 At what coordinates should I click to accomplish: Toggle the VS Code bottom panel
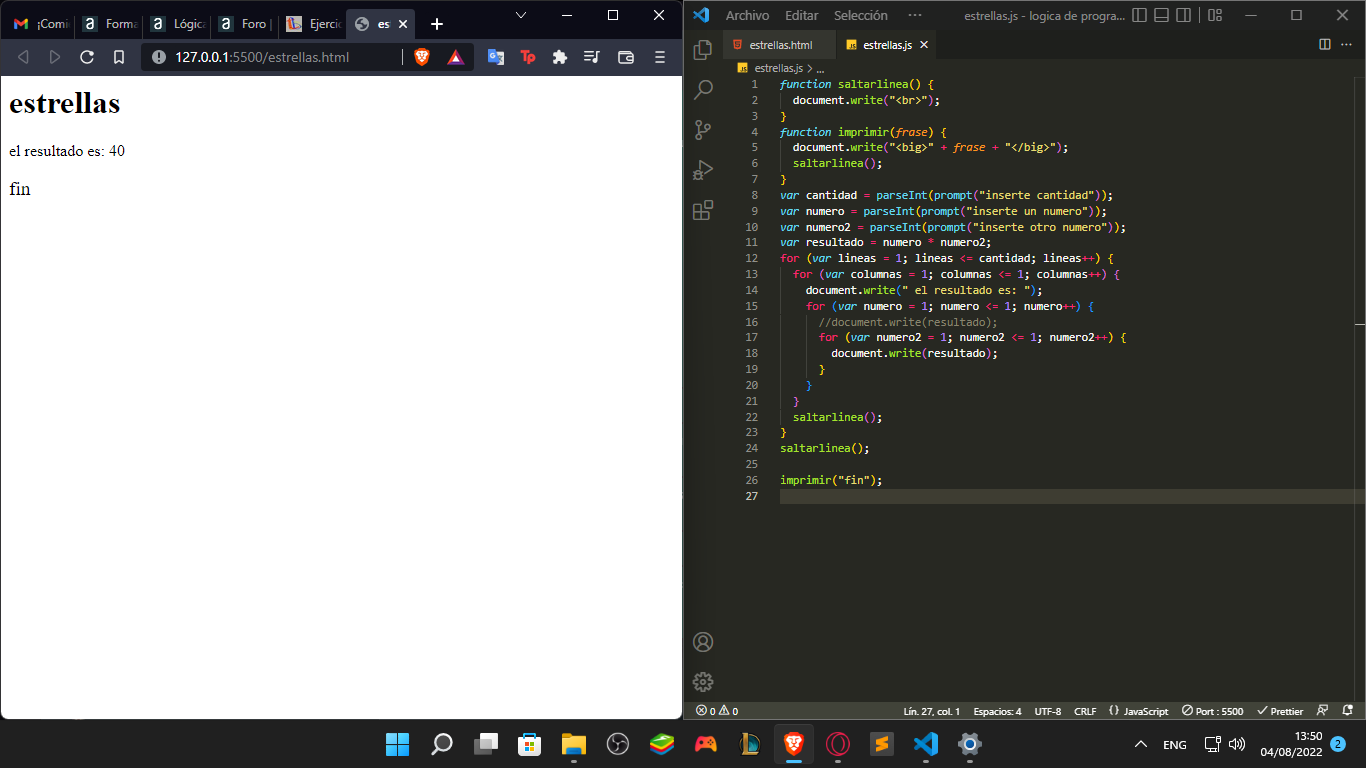pyautogui.click(x=1161, y=15)
